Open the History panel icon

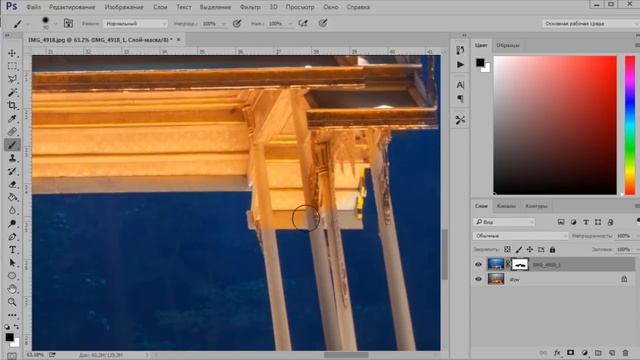pos(460,50)
